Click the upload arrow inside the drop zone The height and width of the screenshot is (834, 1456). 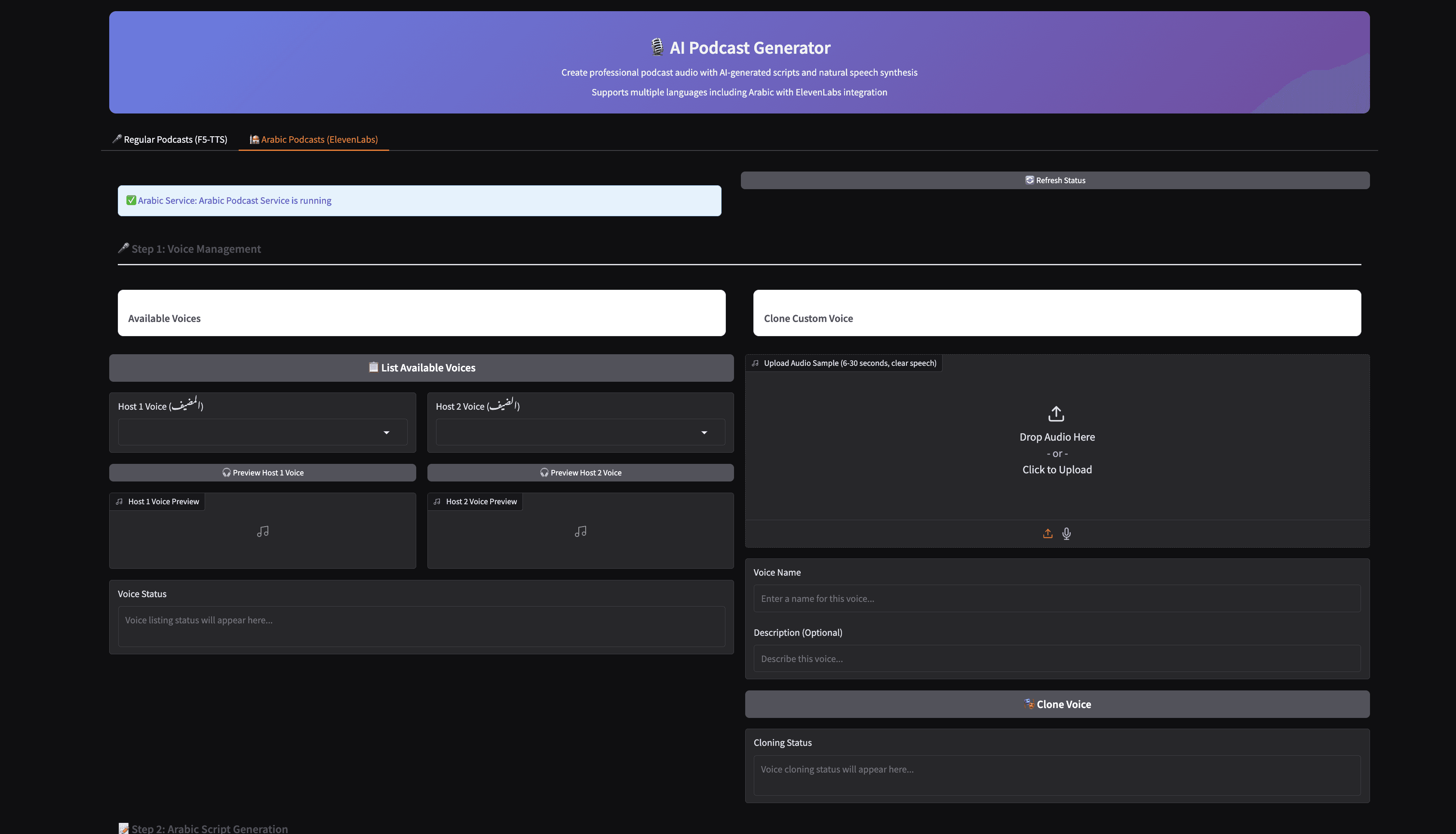(1057, 412)
